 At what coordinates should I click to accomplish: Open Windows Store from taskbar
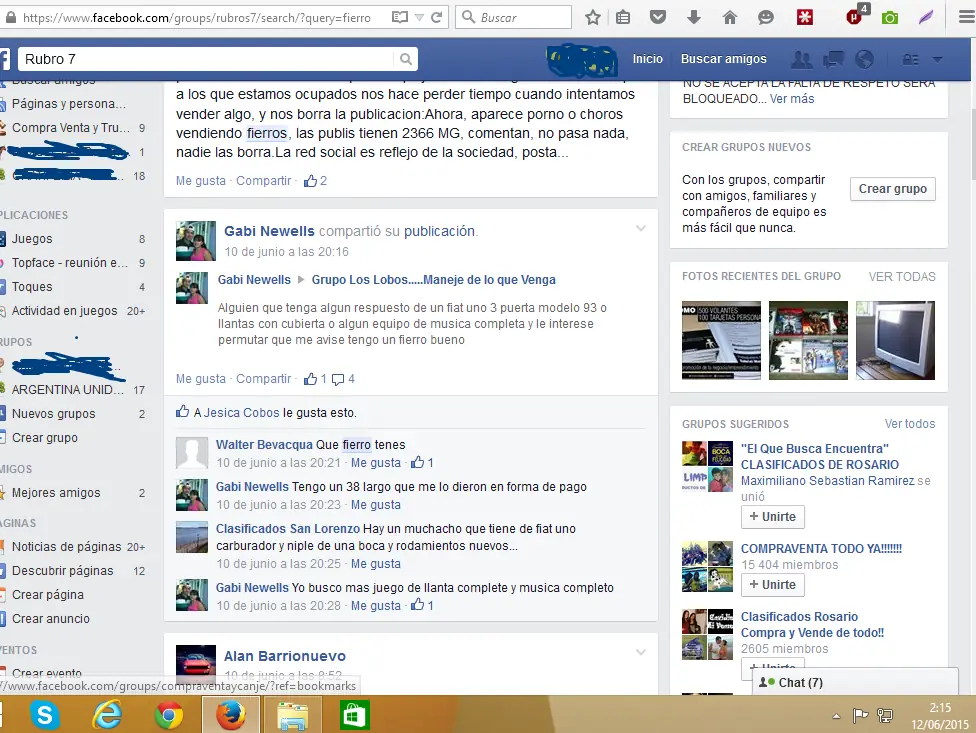(354, 715)
